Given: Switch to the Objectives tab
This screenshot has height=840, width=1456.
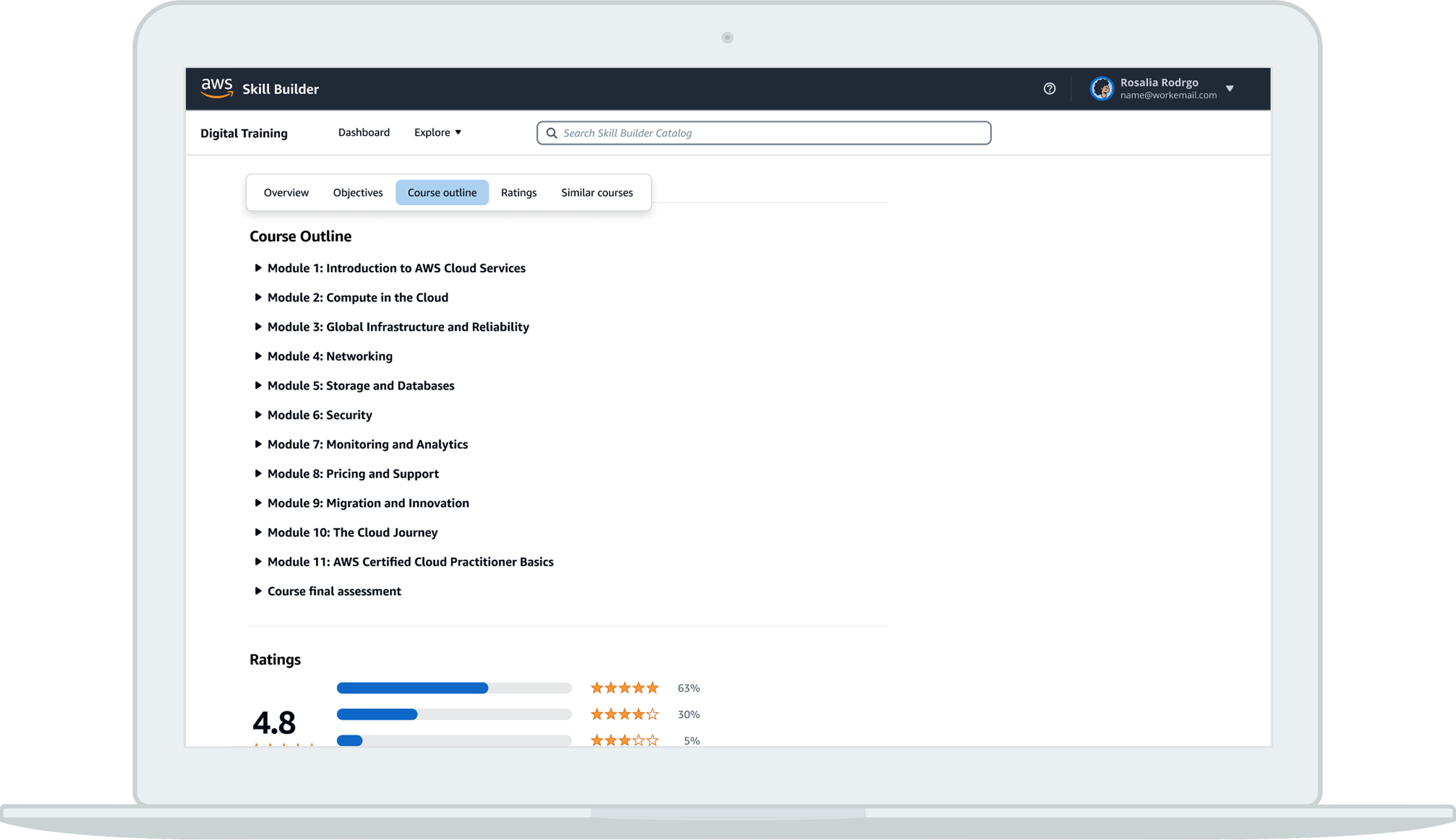Looking at the screenshot, I should (358, 193).
